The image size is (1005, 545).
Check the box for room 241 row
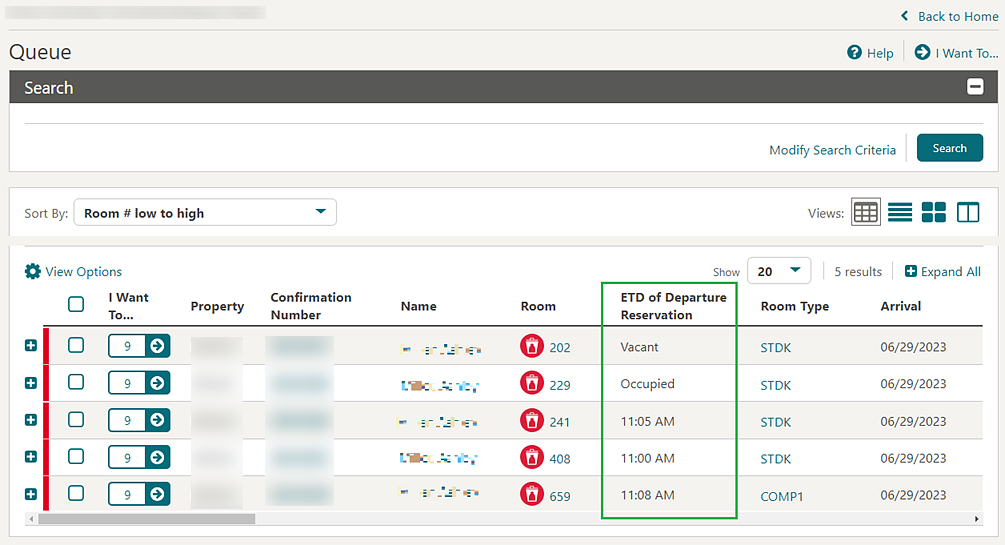(76, 419)
